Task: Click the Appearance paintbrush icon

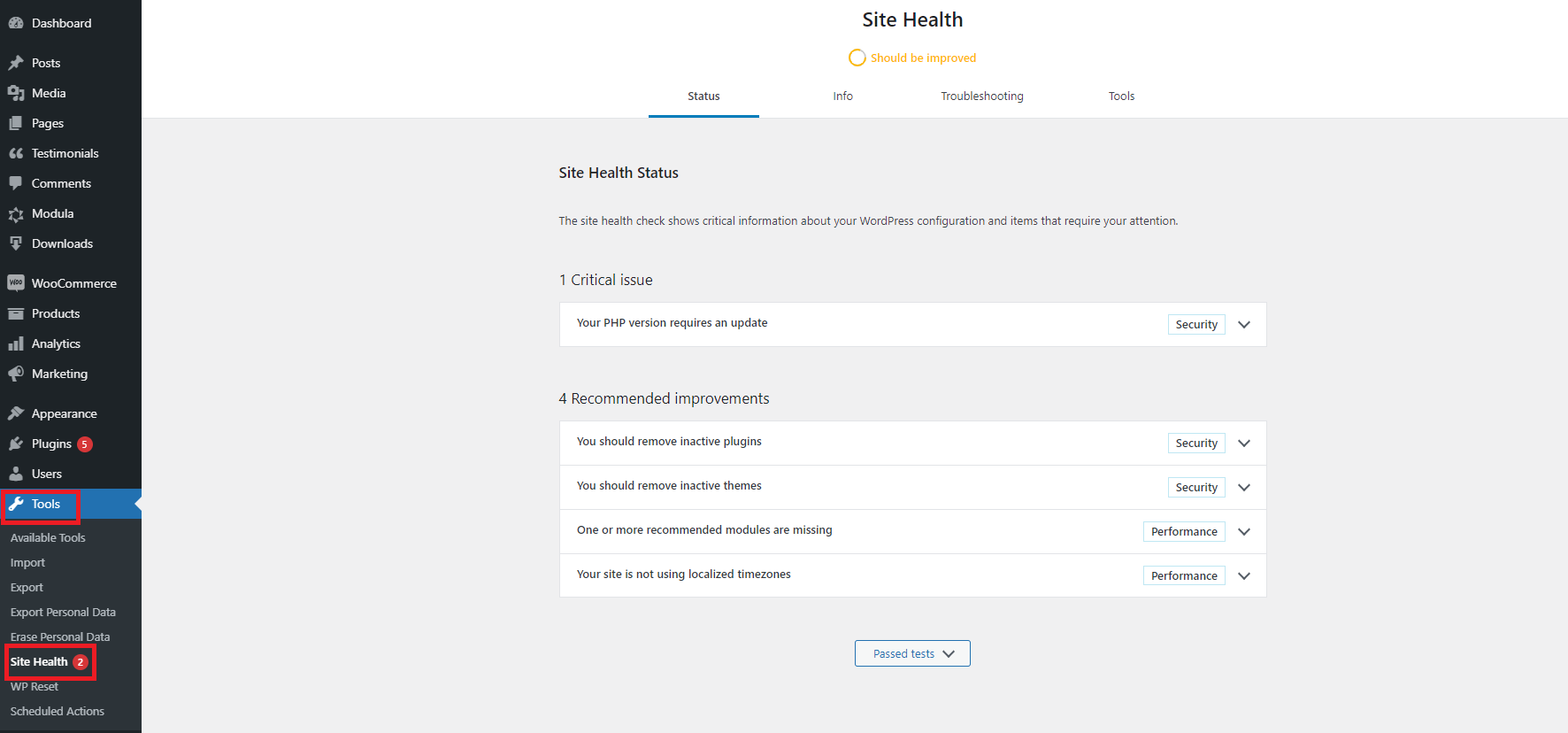Action: coord(16,413)
